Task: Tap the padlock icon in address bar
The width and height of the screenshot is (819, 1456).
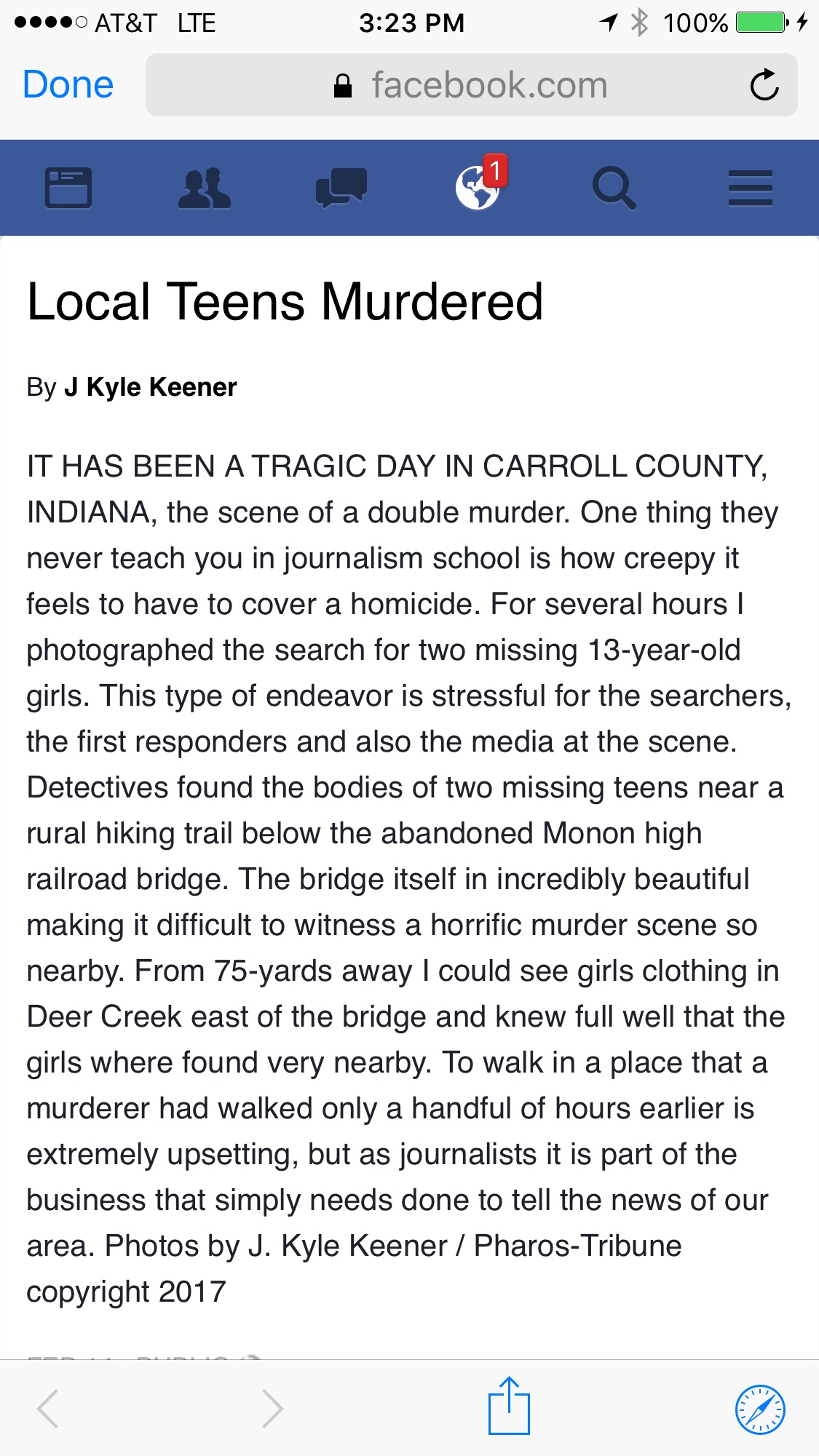Action: click(342, 86)
